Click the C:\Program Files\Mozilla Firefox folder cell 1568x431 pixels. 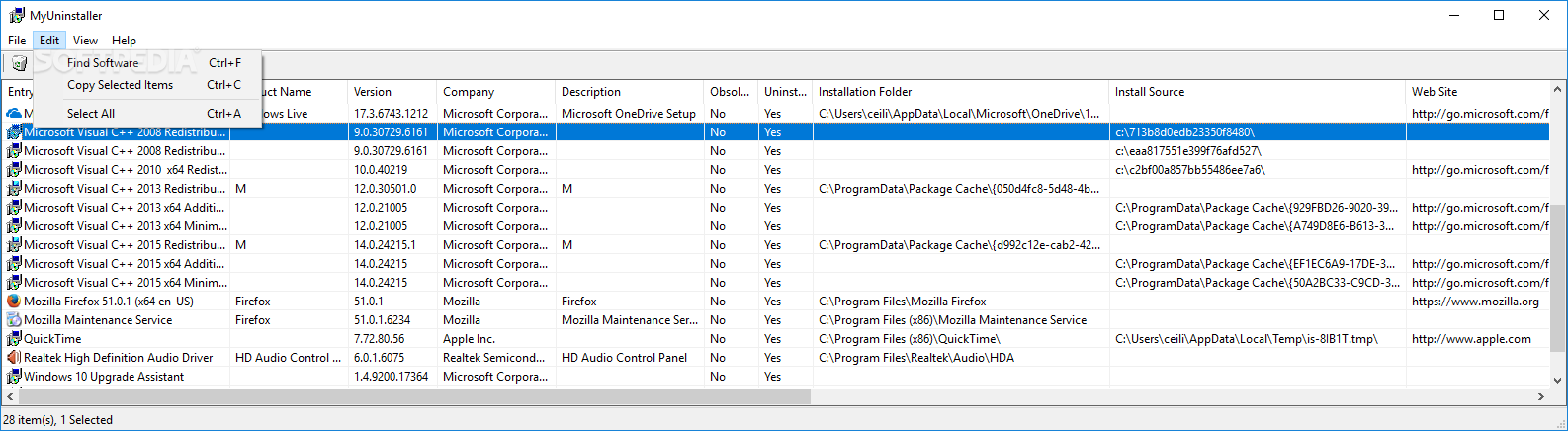click(903, 302)
